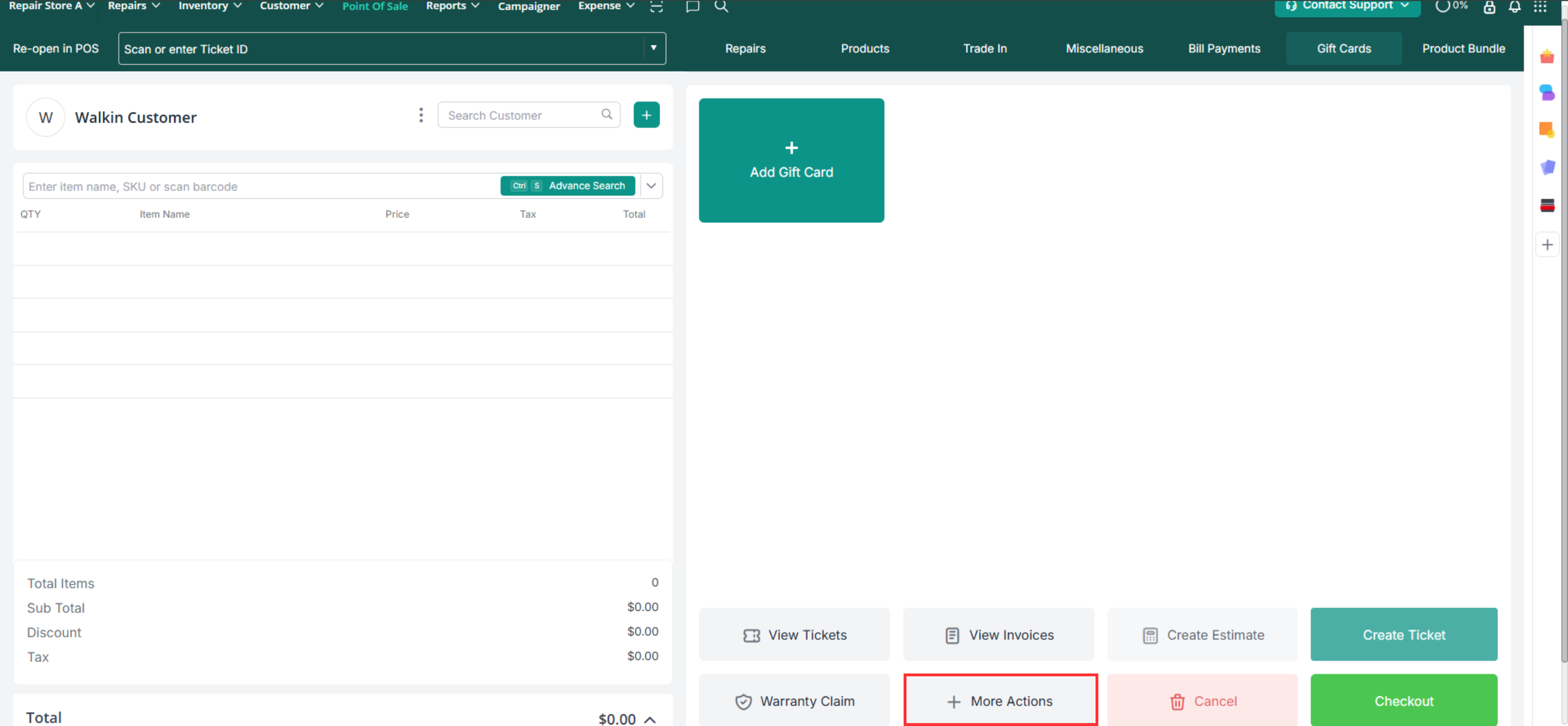Switch to the Miscellaneous tab
Viewport: 1568px width, 726px height.
tap(1103, 48)
